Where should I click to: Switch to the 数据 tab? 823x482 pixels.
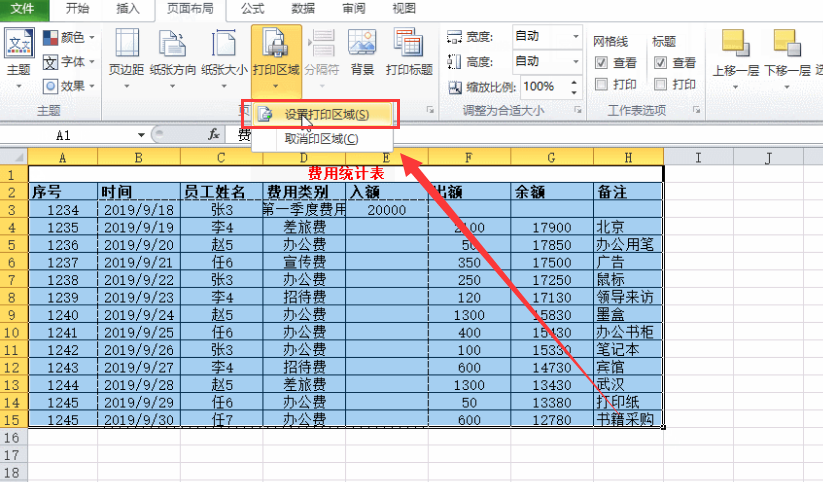(x=303, y=8)
